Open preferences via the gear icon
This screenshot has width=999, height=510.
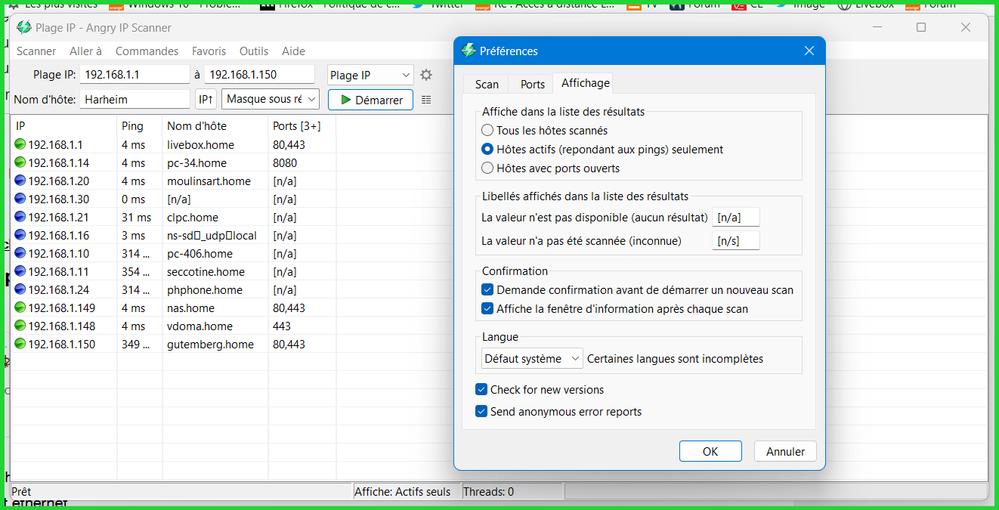click(x=426, y=75)
